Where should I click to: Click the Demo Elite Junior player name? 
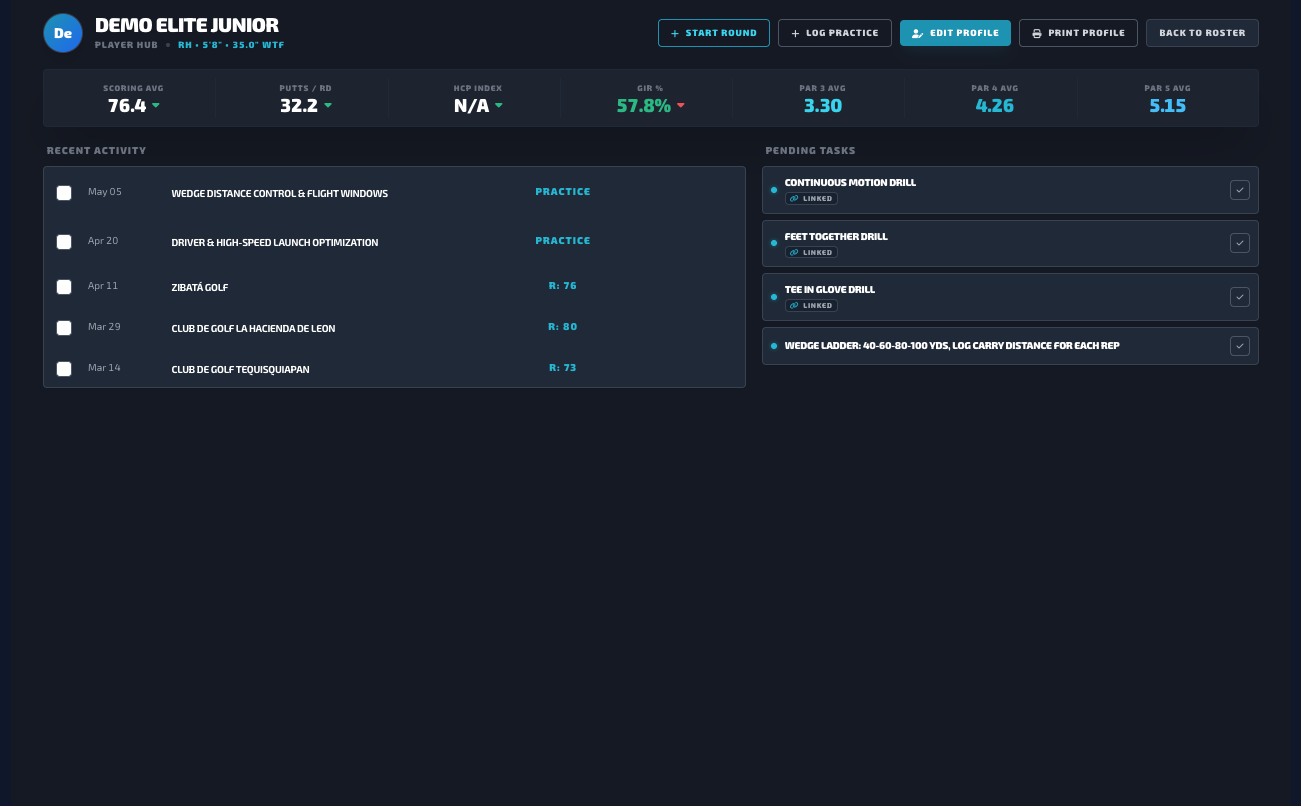(187, 25)
